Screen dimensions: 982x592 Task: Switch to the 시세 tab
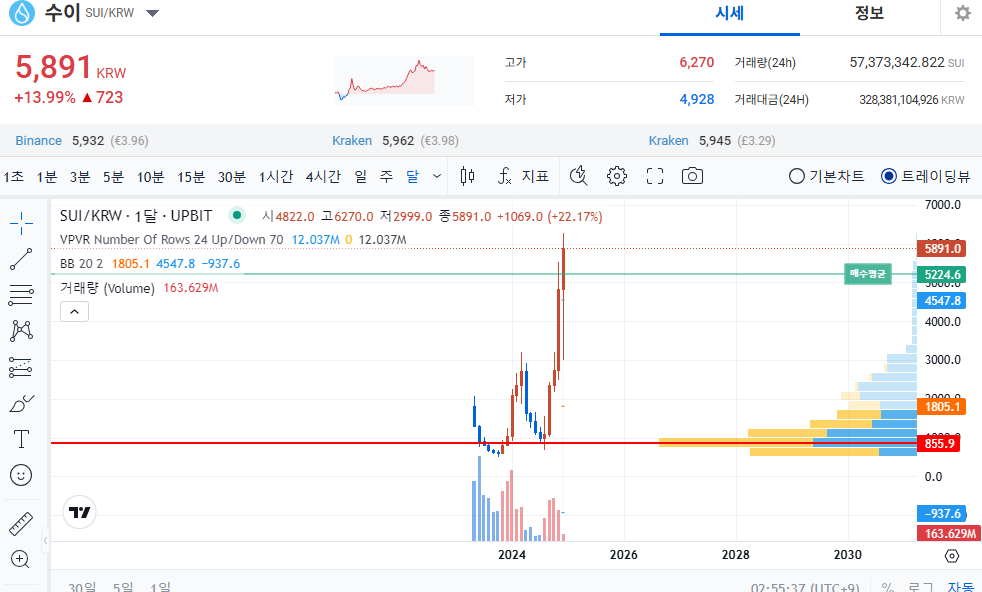[730, 14]
